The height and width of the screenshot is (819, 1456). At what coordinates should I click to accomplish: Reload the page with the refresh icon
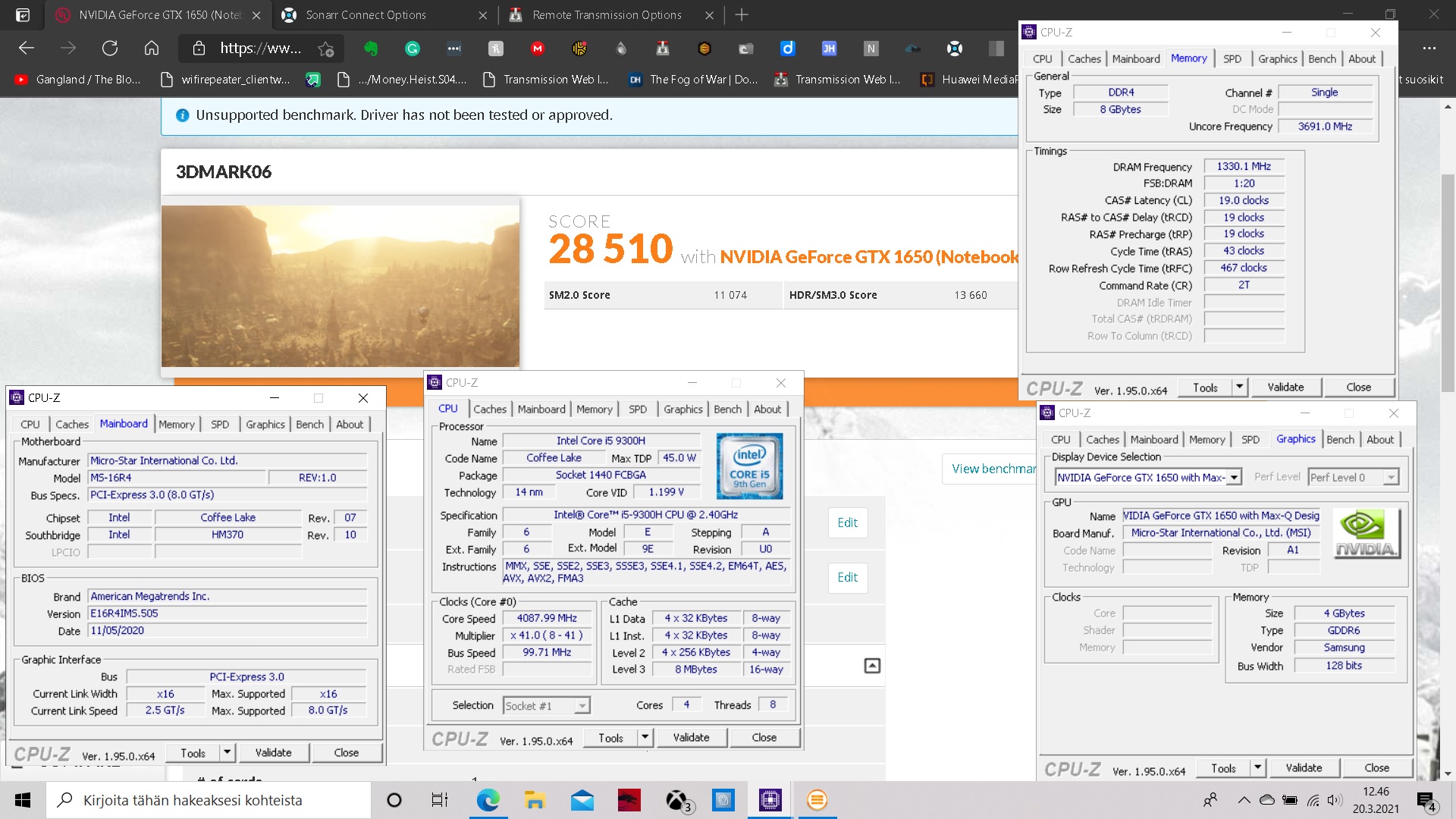coord(110,49)
